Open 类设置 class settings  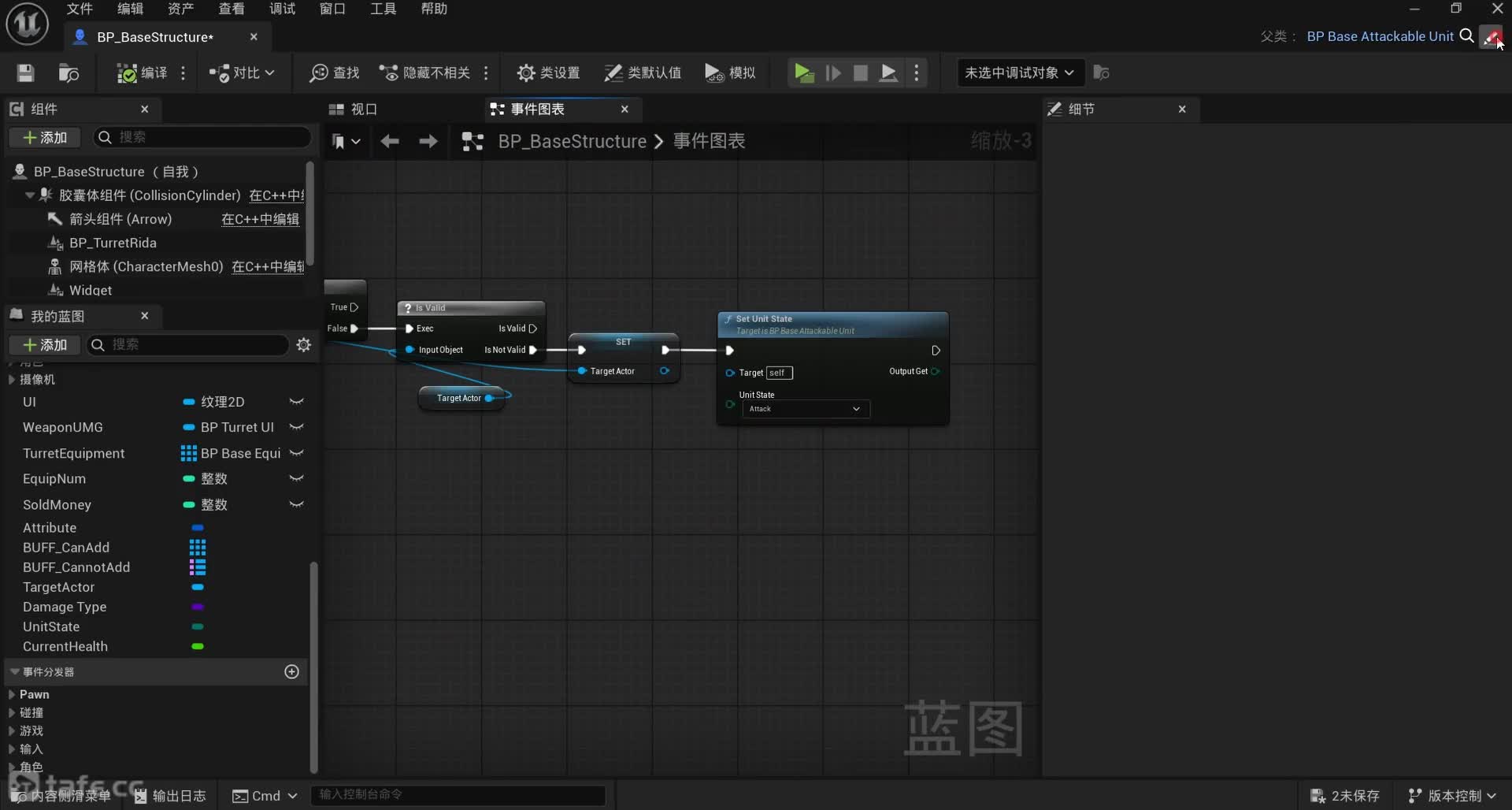(548, 73)
